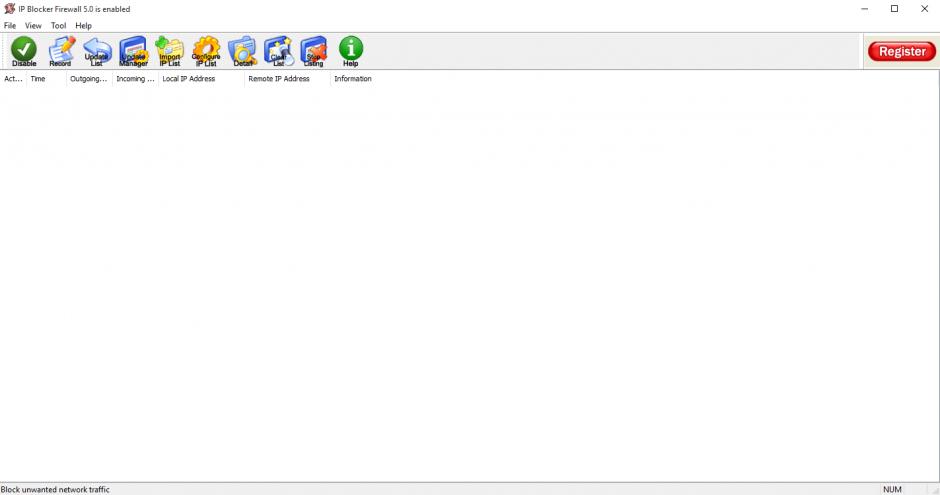940x495 pixels.
Task: Open the View menu
Action: tap(33, 26)
